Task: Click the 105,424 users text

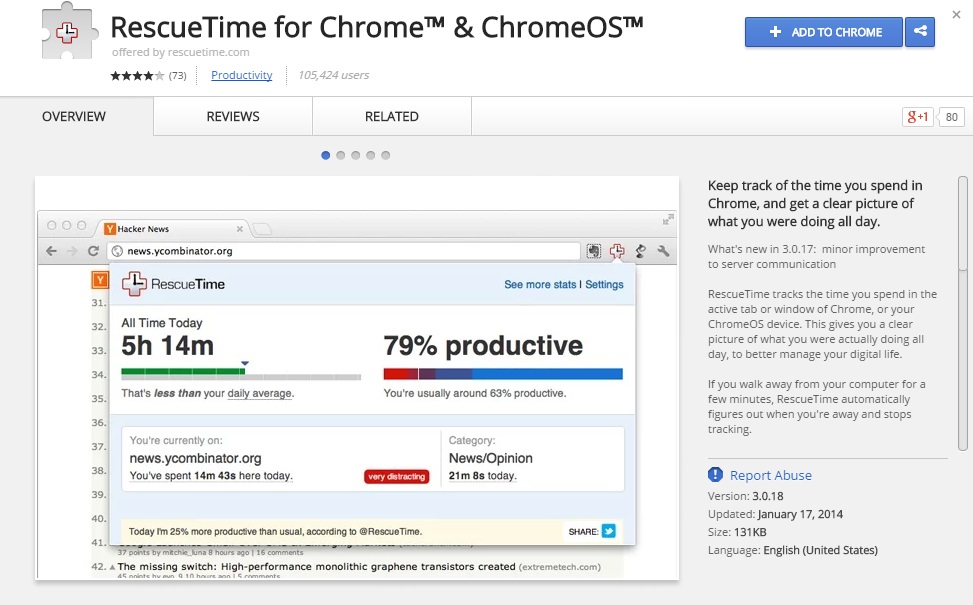Action: (x=334, y=75)
